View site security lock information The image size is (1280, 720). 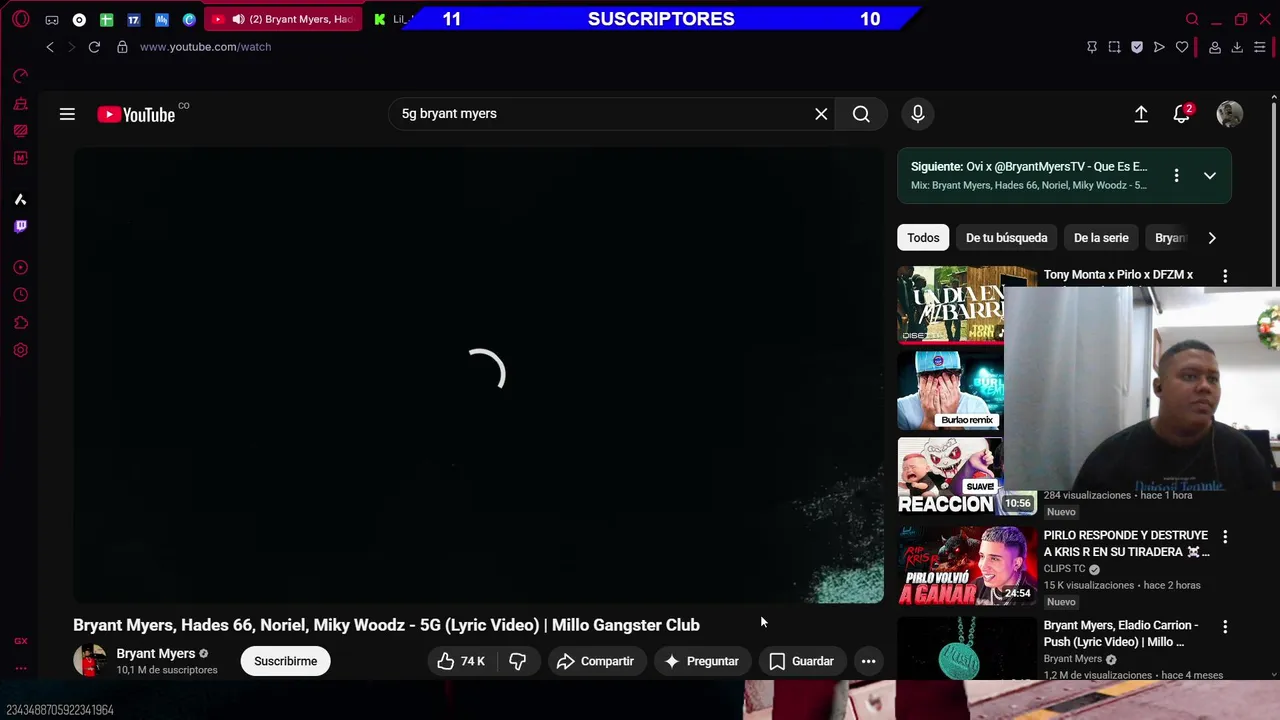(122, 47)
